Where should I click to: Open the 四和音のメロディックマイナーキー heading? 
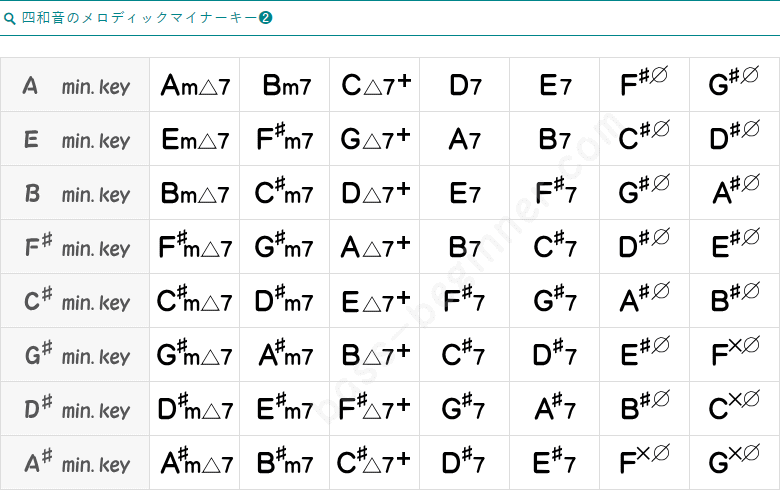(138, 18)
